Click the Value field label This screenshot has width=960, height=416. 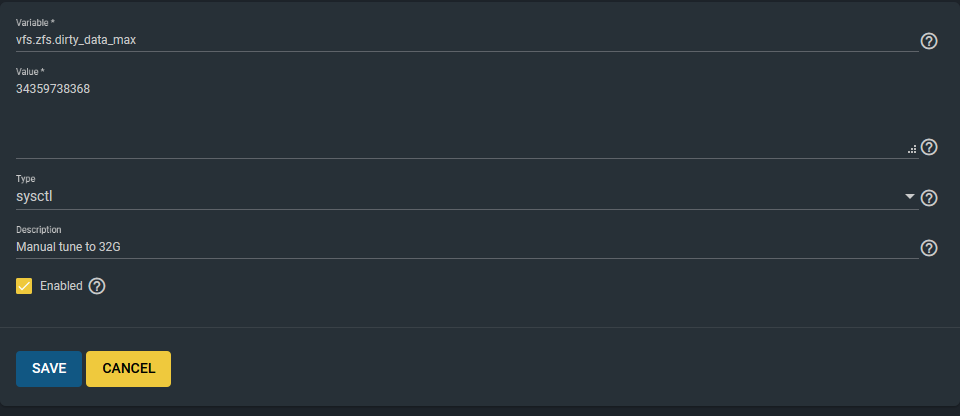tap(30, 71)
